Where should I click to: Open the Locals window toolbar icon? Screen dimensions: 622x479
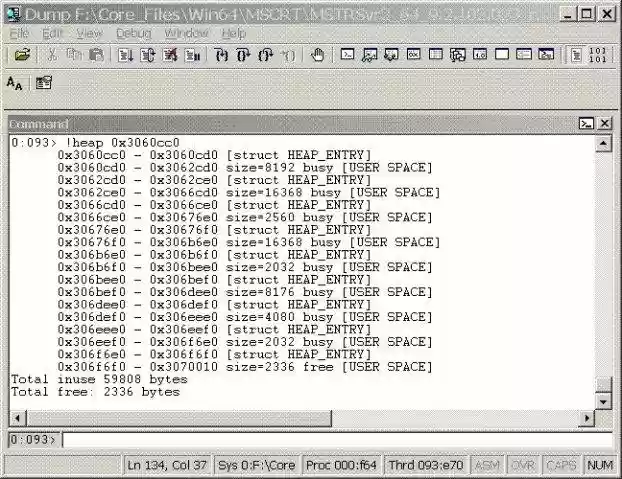[x=392, y=55]
